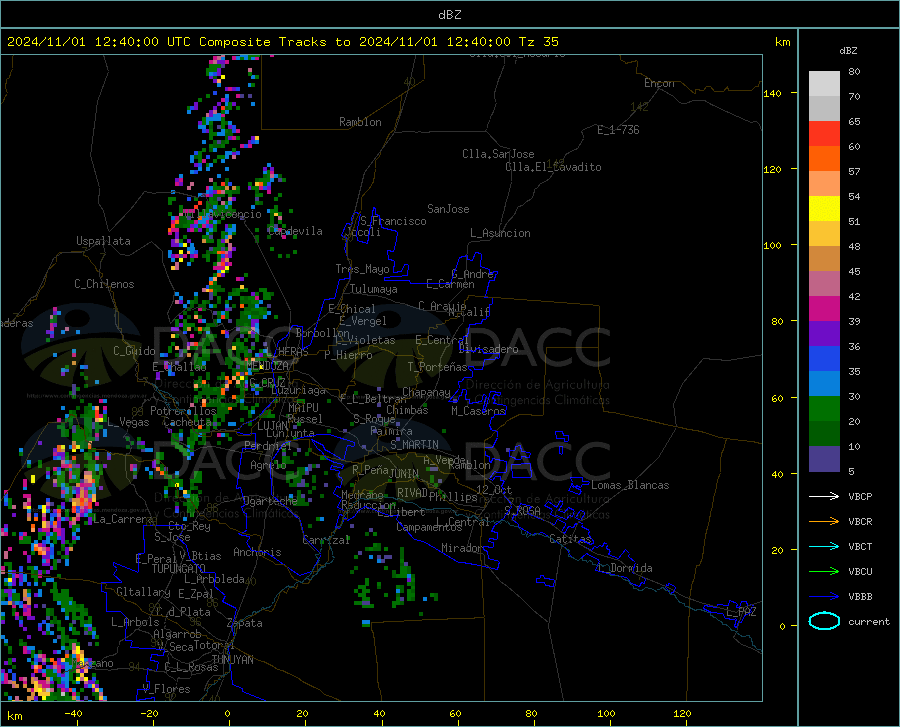Click the 'Tz 35' threshold text
The image size is (900, 727).
(538, 42)
